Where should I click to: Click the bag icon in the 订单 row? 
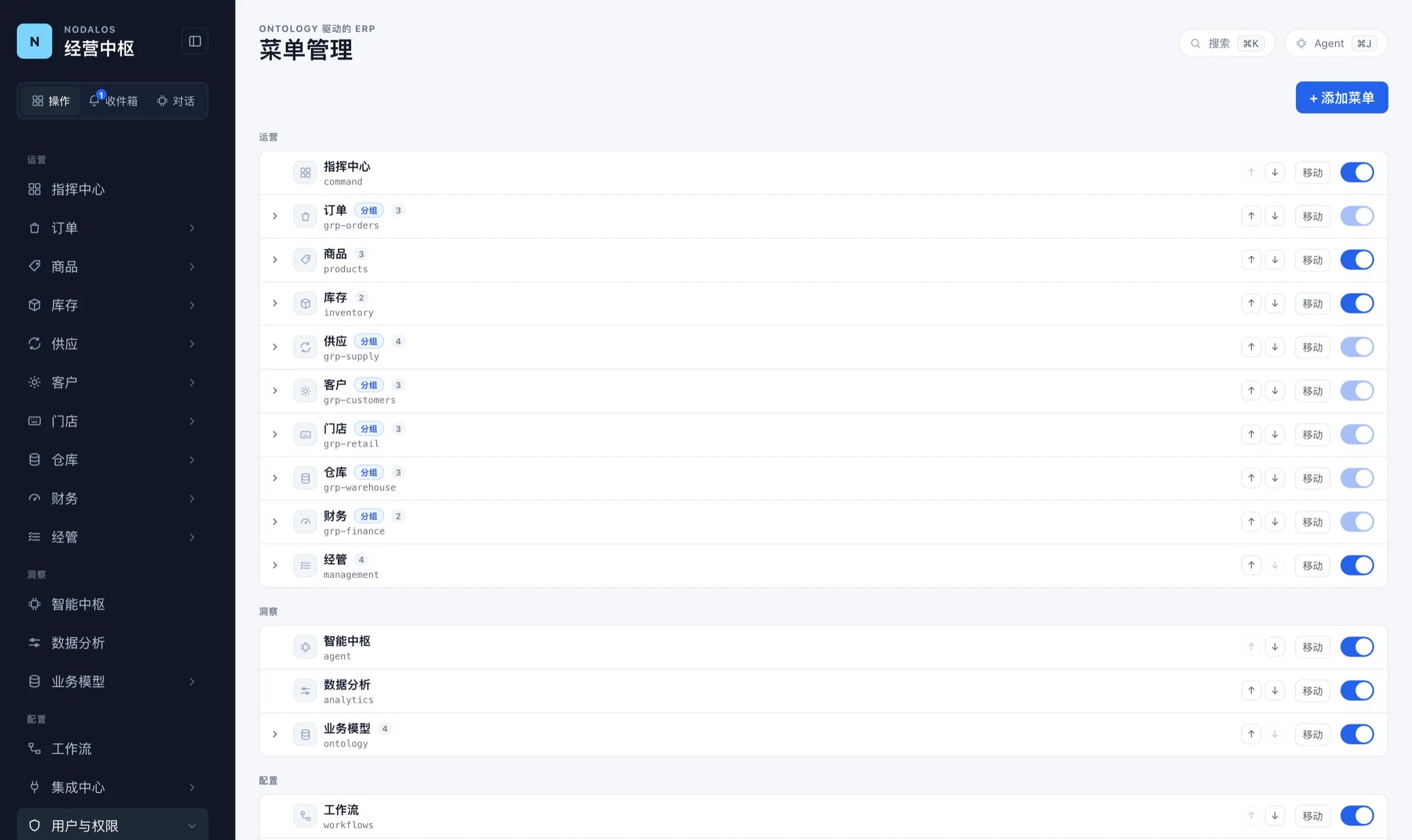click(305, 216)
